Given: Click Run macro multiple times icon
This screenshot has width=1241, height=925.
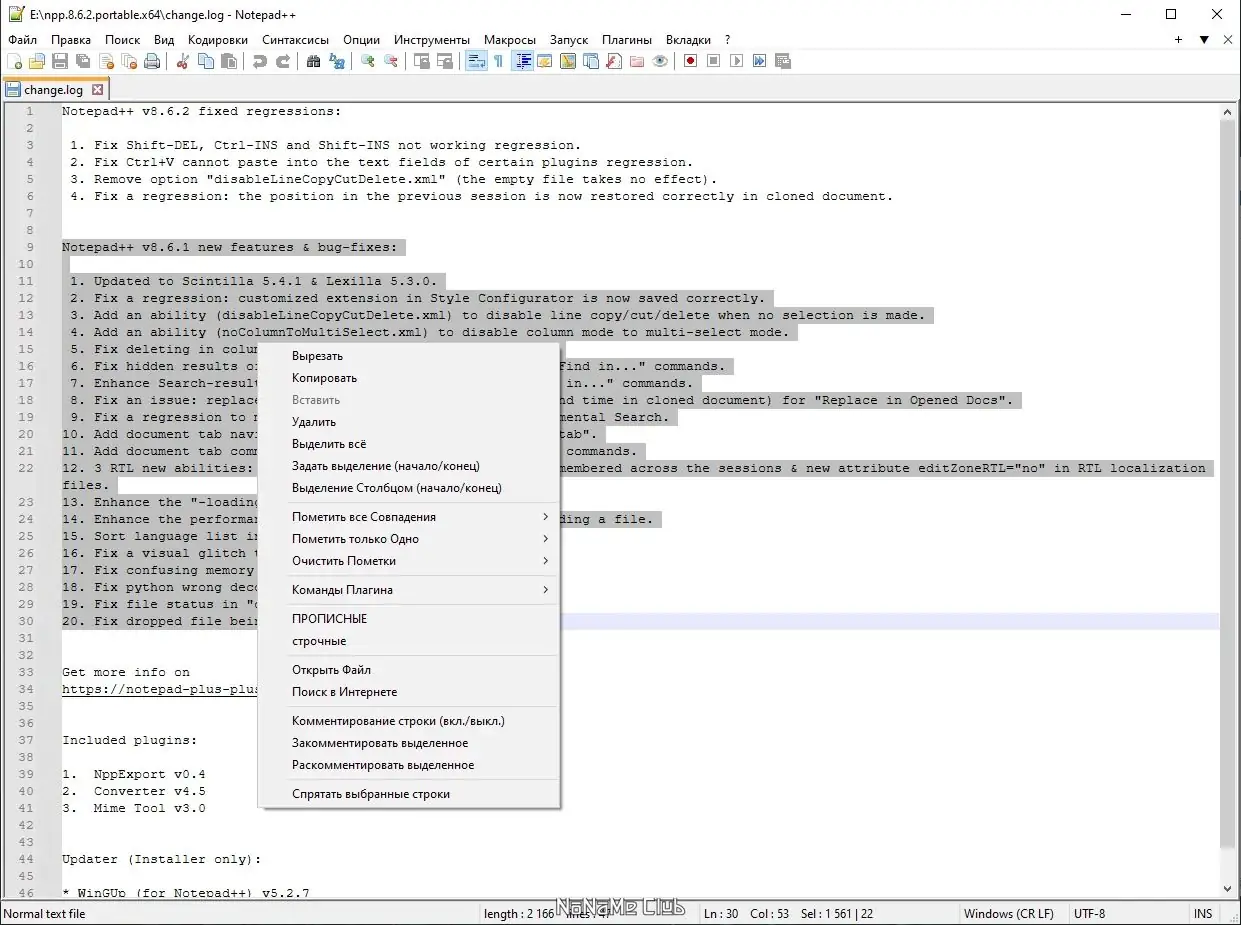Looking at the screenshot, I should point(759,61).
